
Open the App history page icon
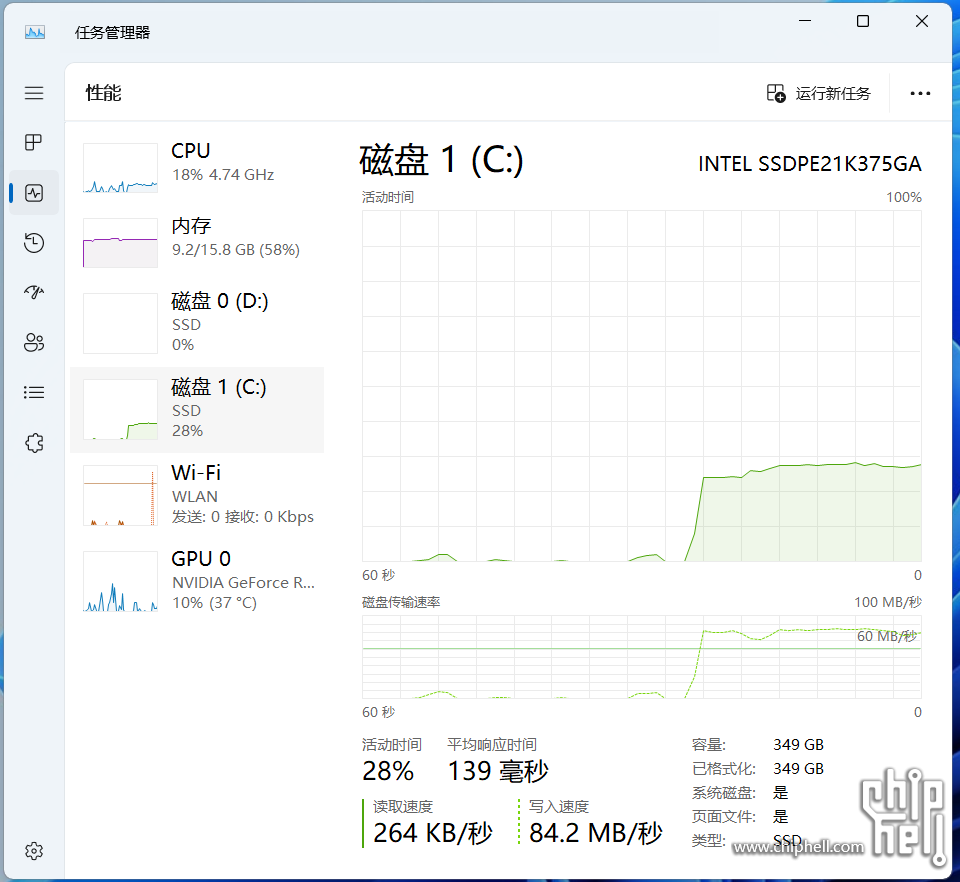click(x=34, y=242)
